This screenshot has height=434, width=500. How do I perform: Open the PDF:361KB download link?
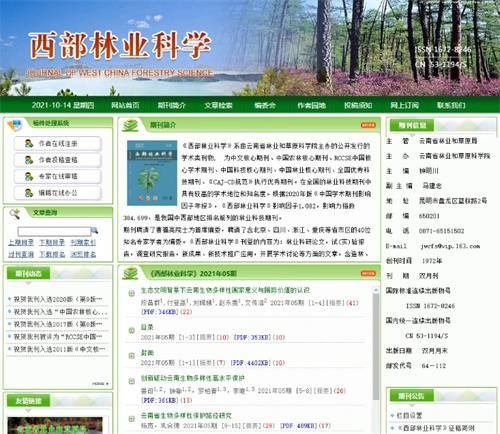point(160,400)
